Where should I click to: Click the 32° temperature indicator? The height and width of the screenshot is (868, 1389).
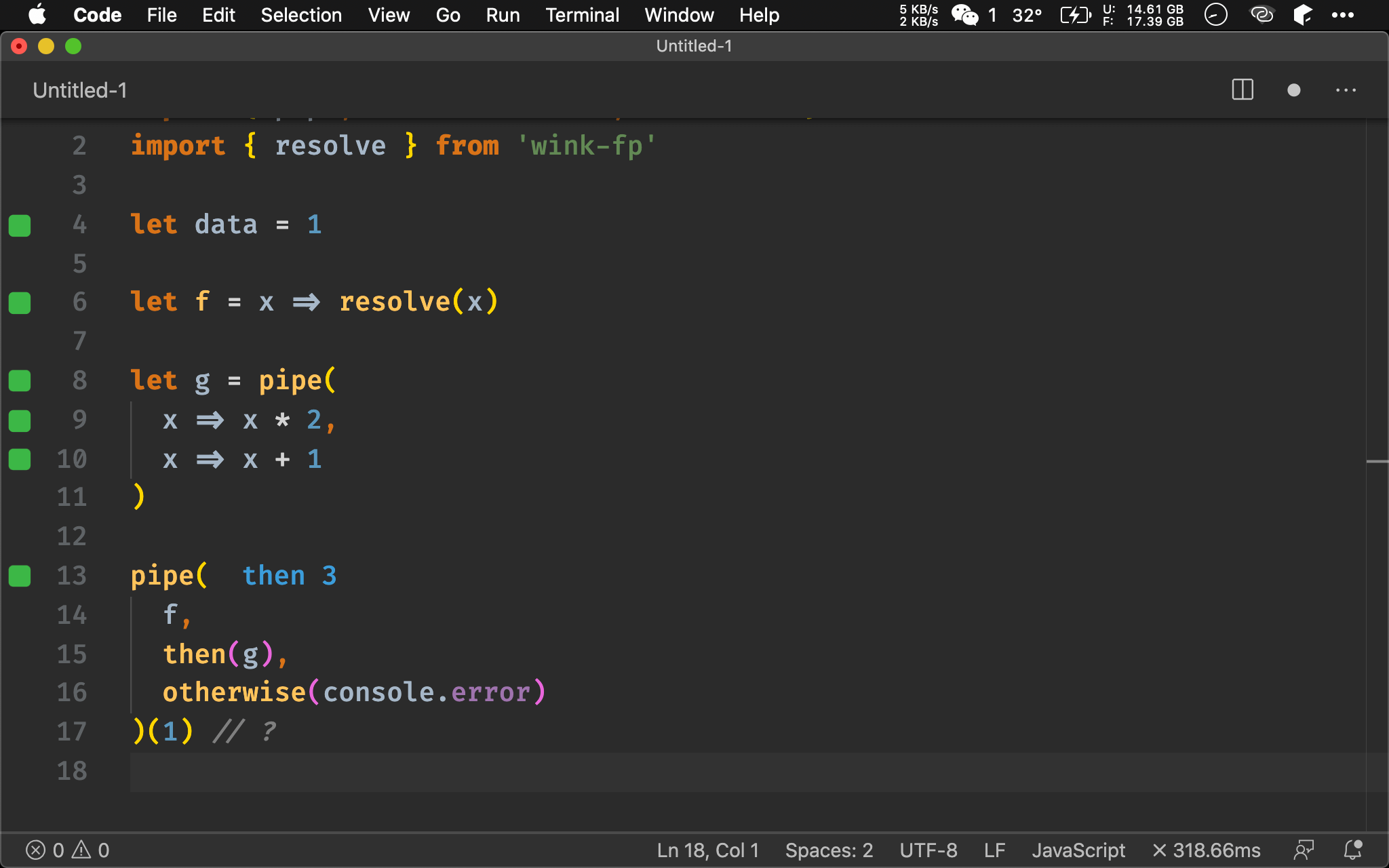pos(1027,15)
